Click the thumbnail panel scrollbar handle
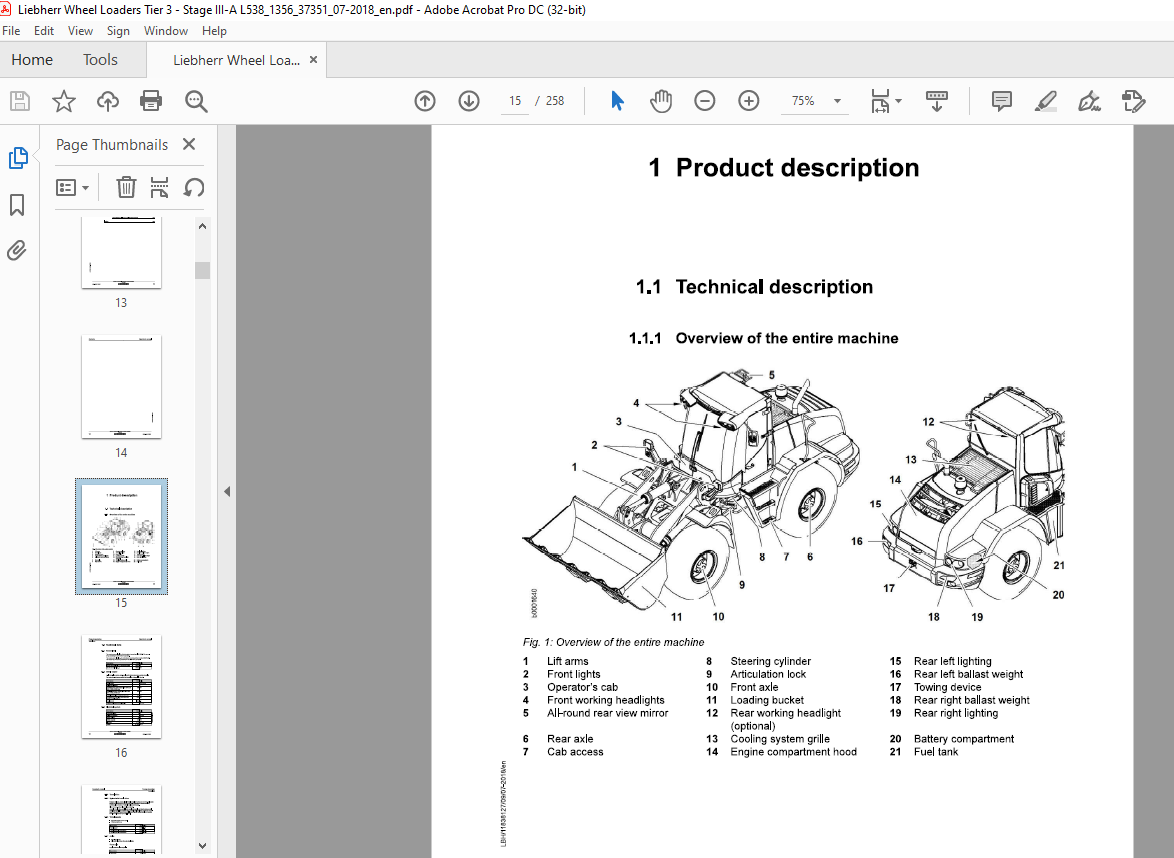The height and width of the screenshot is (858, 1174). click(x=202, y=270)
